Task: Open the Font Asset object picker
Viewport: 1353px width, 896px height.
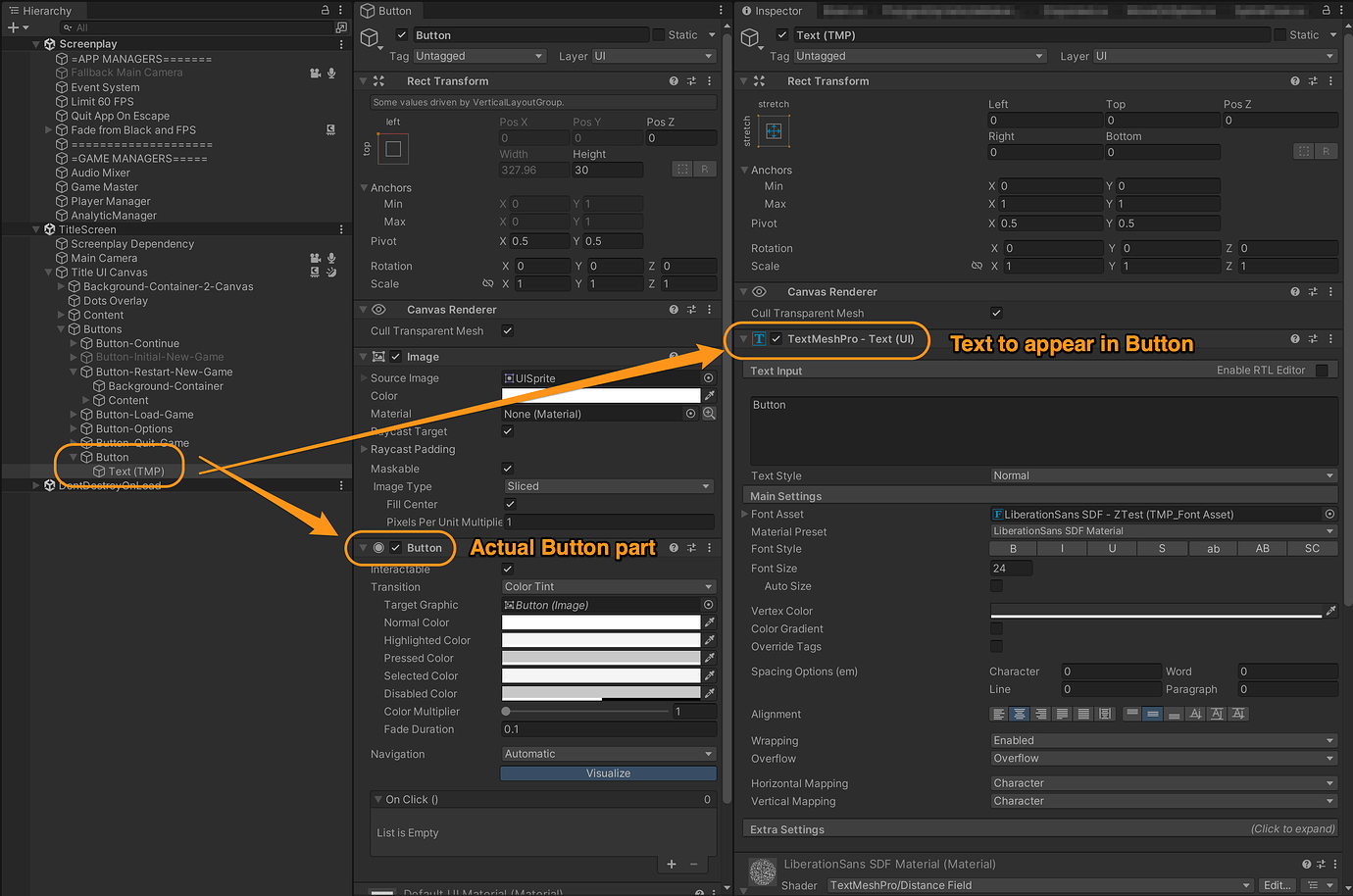Action: (x=1329, y=514)
